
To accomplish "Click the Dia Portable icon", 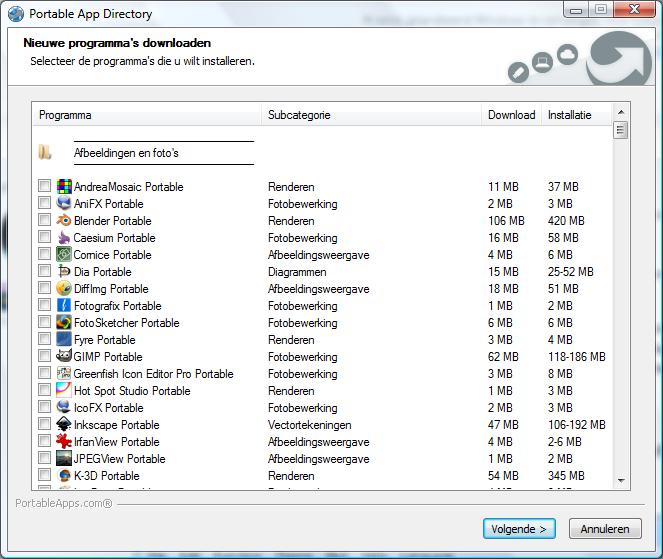I will [64, 271].
